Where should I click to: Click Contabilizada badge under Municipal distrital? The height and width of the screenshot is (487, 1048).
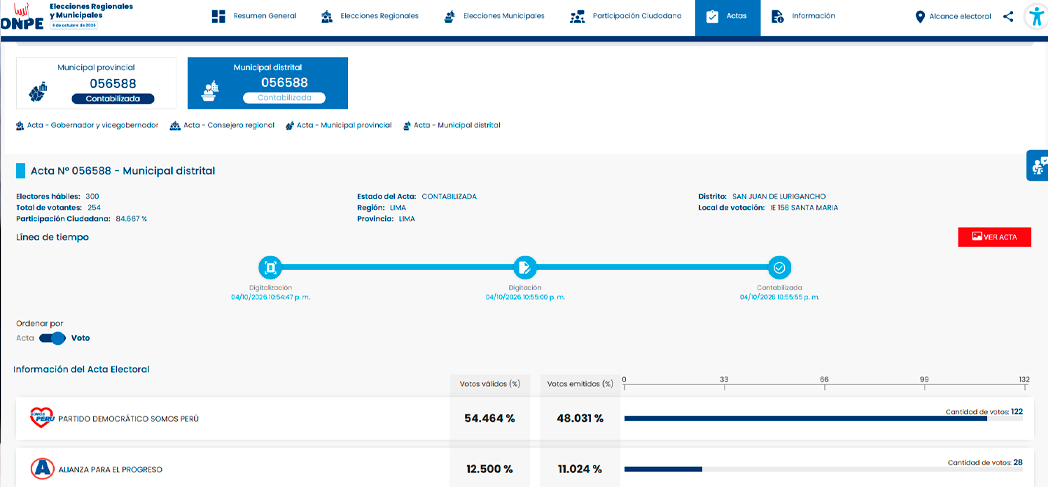coord(284,98)
